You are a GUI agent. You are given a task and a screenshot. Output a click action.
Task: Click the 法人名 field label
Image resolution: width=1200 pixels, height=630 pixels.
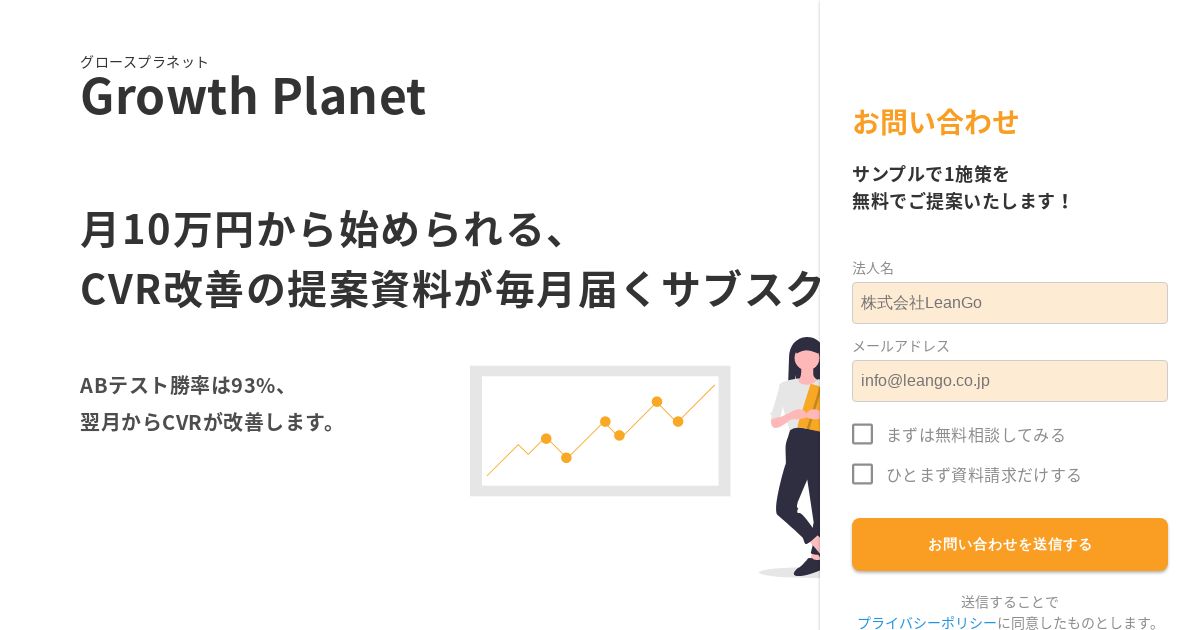(x=873, y=268)
